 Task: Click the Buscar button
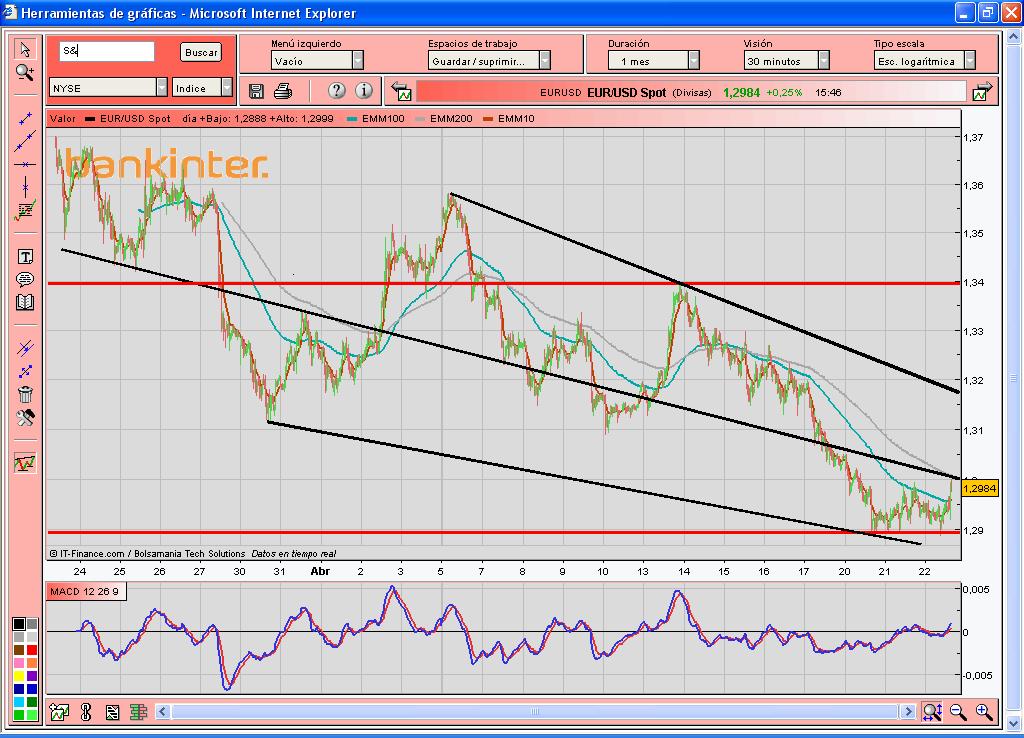point(200,52)
